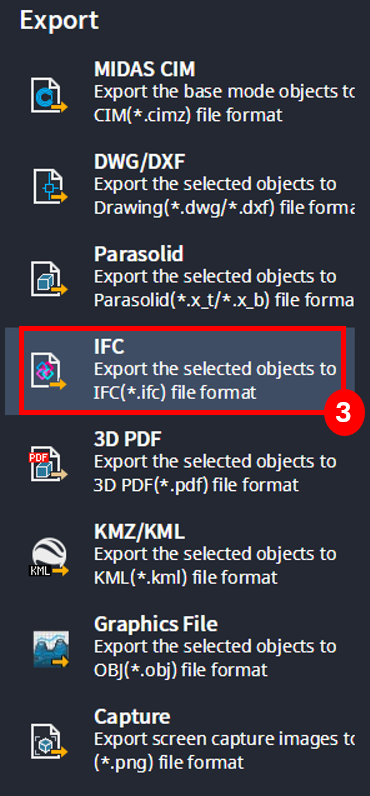Click the IFC(*.ifc) file format description
The image size is (370, 796).
(x=175, y=392)
